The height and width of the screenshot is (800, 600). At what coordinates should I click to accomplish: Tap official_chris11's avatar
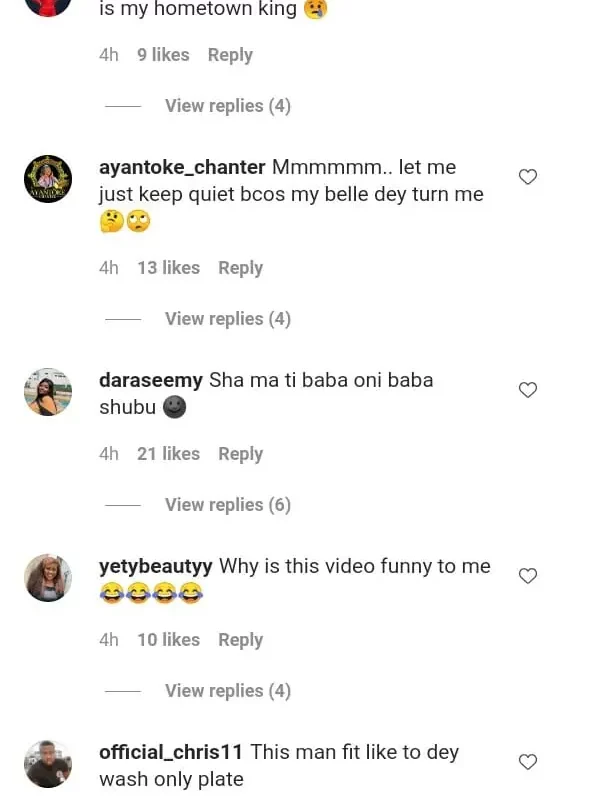(48, 764)
